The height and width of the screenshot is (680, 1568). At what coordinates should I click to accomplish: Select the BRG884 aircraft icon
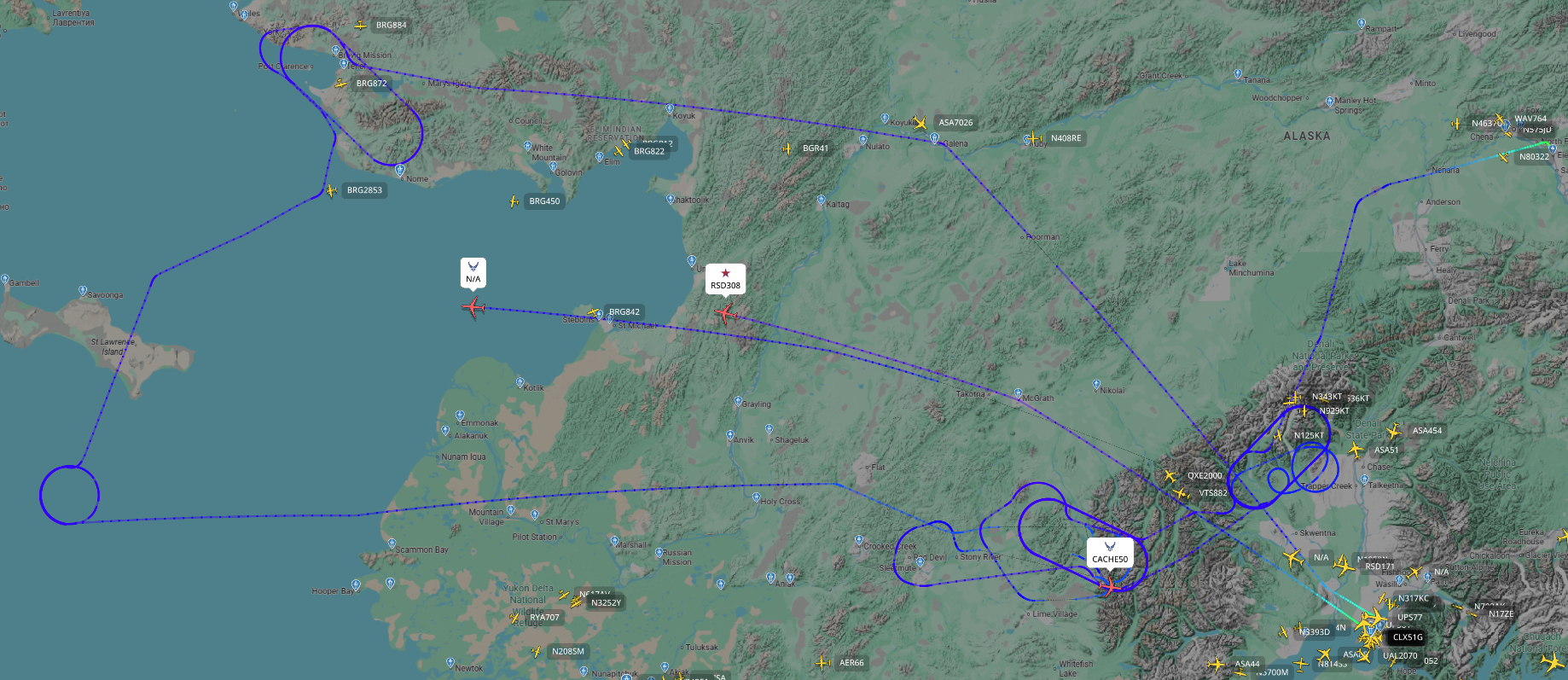pyautogui.click(x=361, y=26)
